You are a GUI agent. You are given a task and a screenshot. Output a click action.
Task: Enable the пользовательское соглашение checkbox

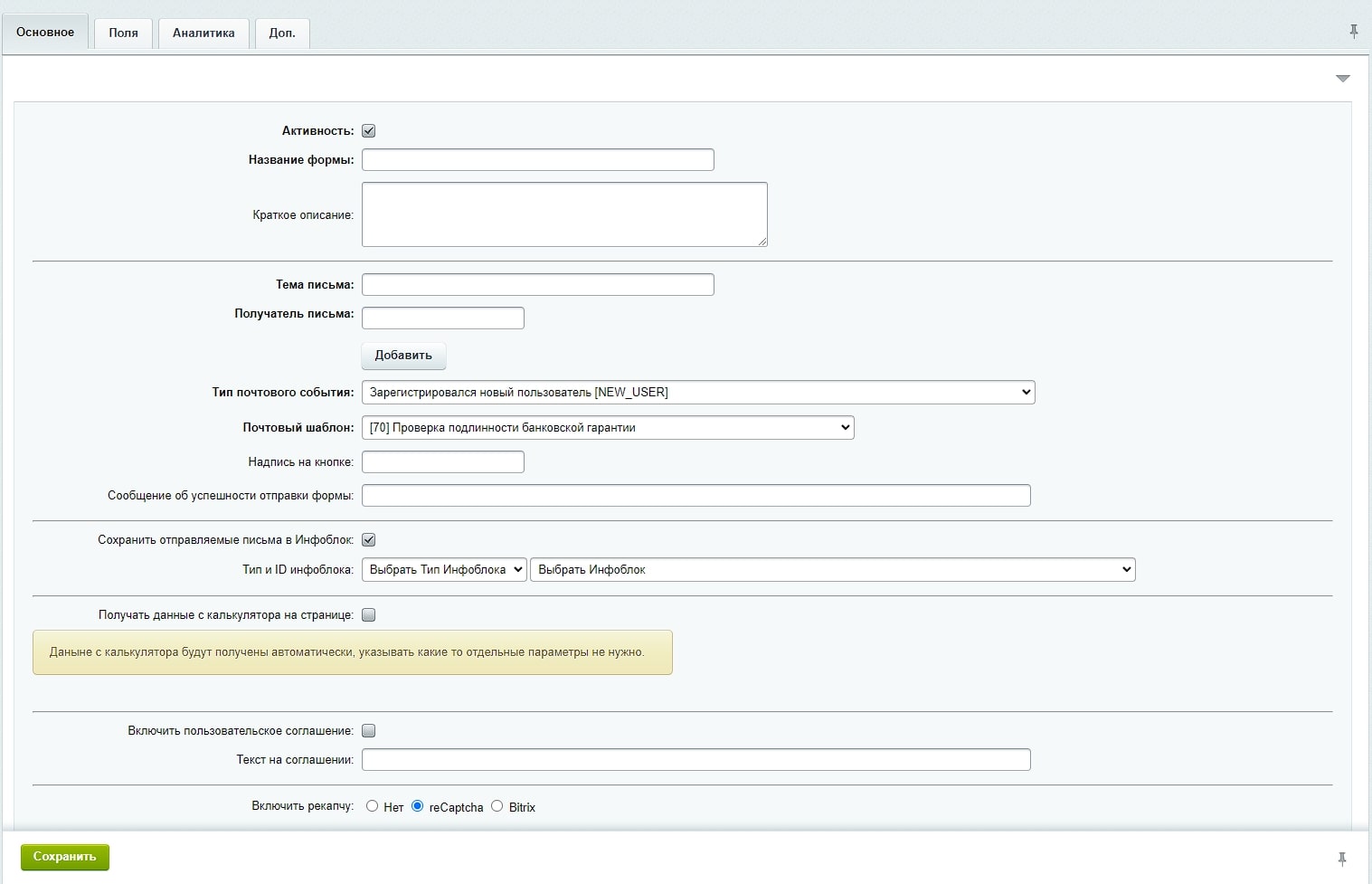(369, 731)
